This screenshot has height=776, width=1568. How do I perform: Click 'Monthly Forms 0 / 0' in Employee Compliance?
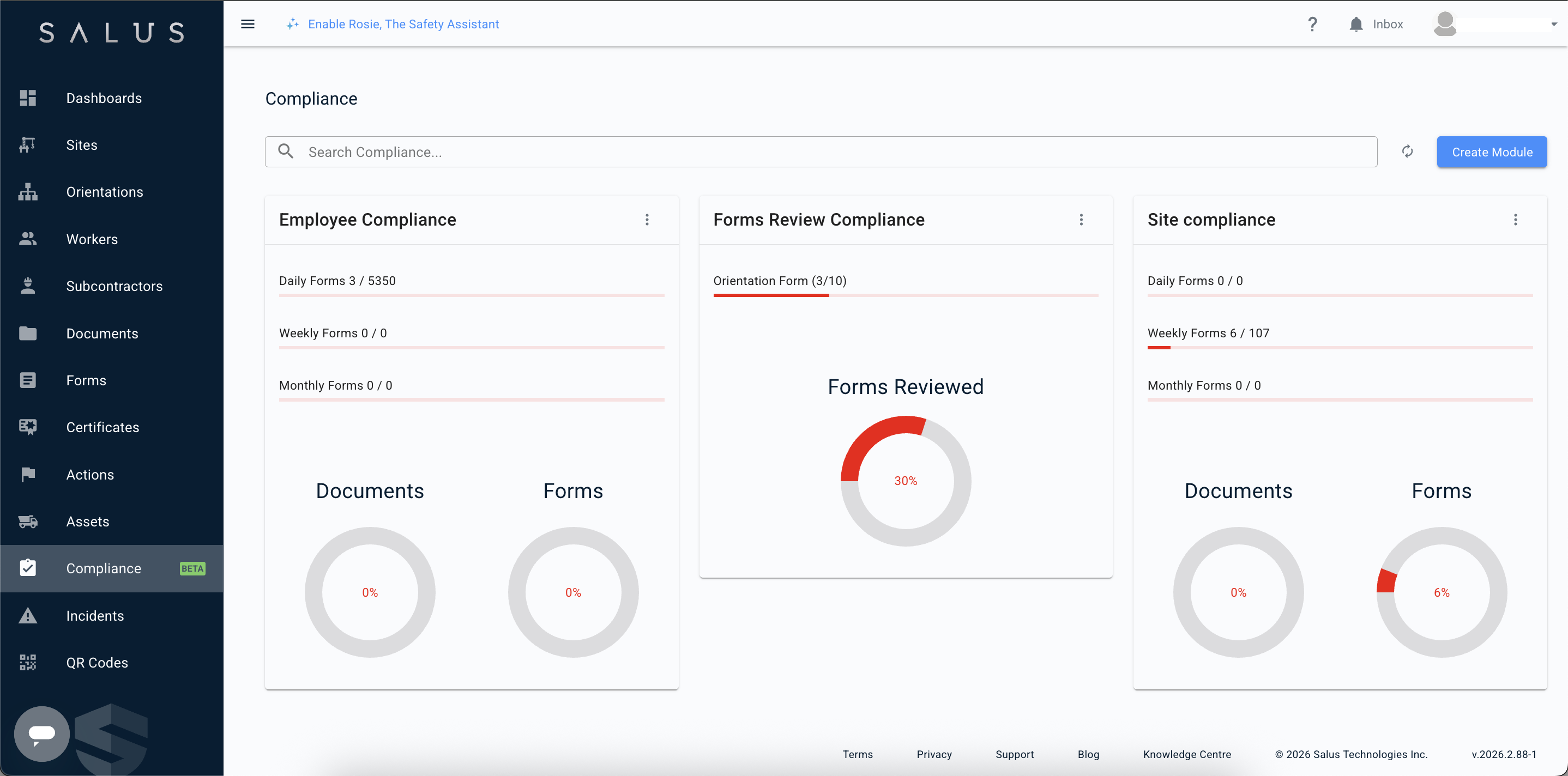[x=335, y=385]
